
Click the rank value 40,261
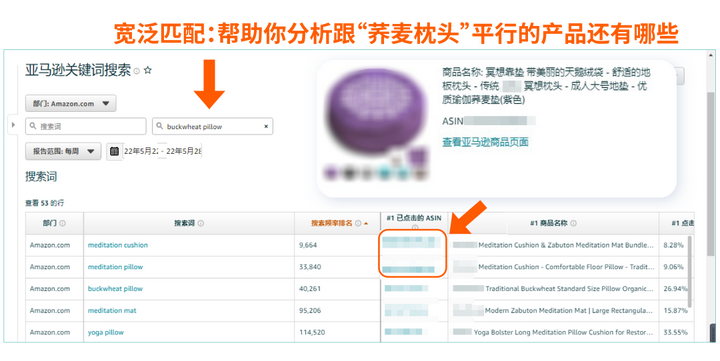pyautogui.click(x=310, y=289)
